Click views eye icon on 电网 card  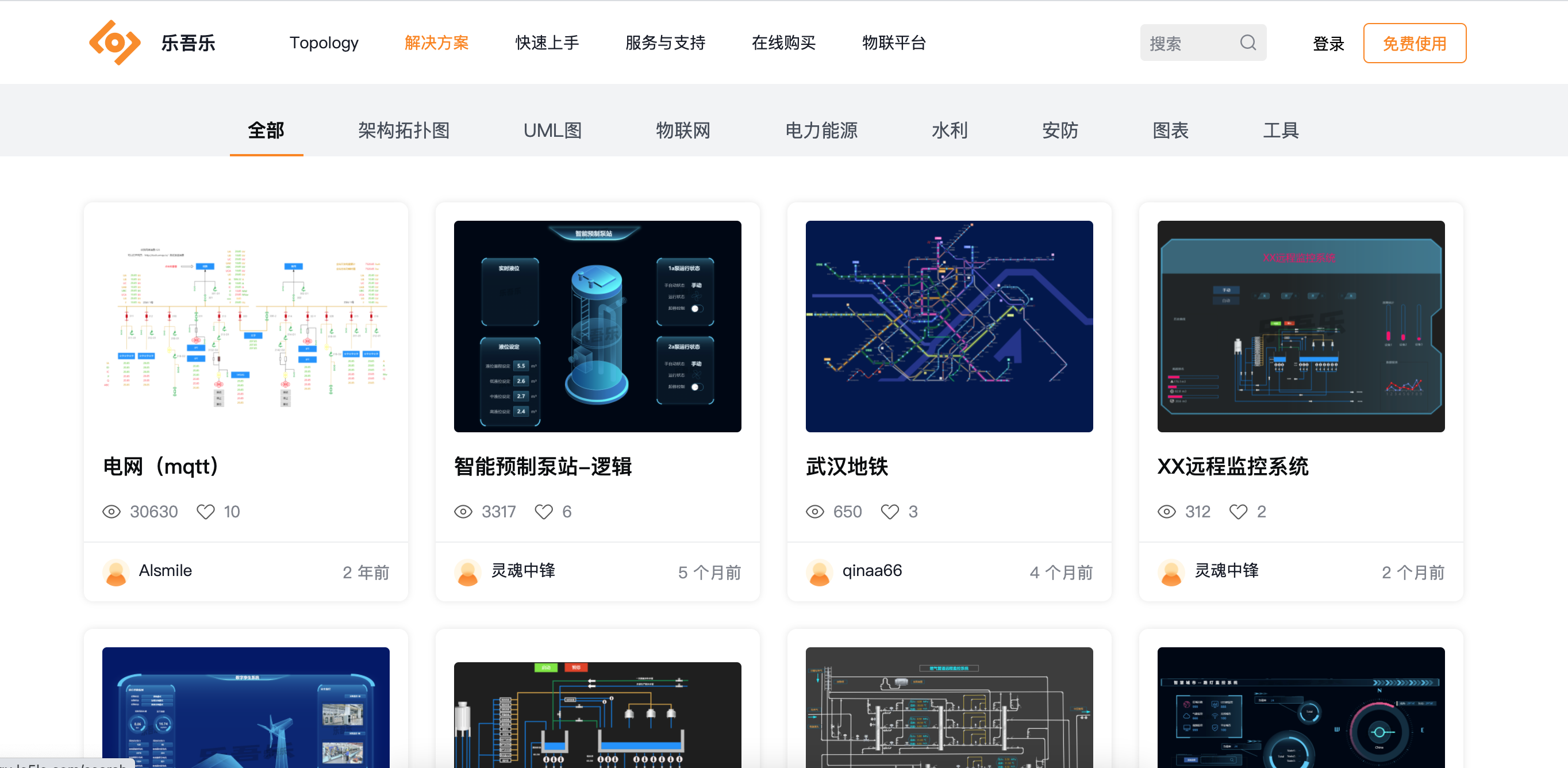[x=112, y=512]
